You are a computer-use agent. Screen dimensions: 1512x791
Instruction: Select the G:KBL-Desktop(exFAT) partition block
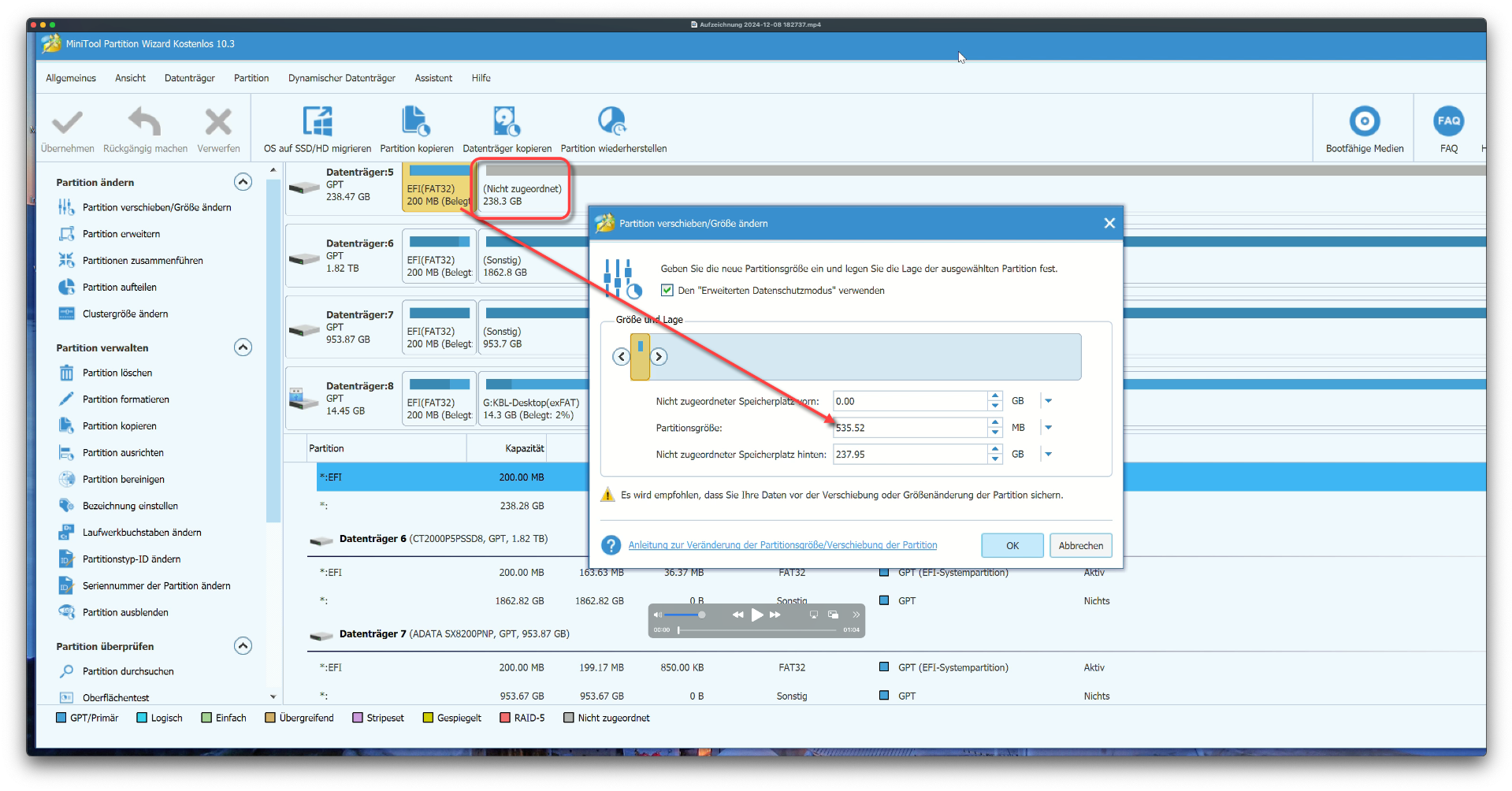532,398
